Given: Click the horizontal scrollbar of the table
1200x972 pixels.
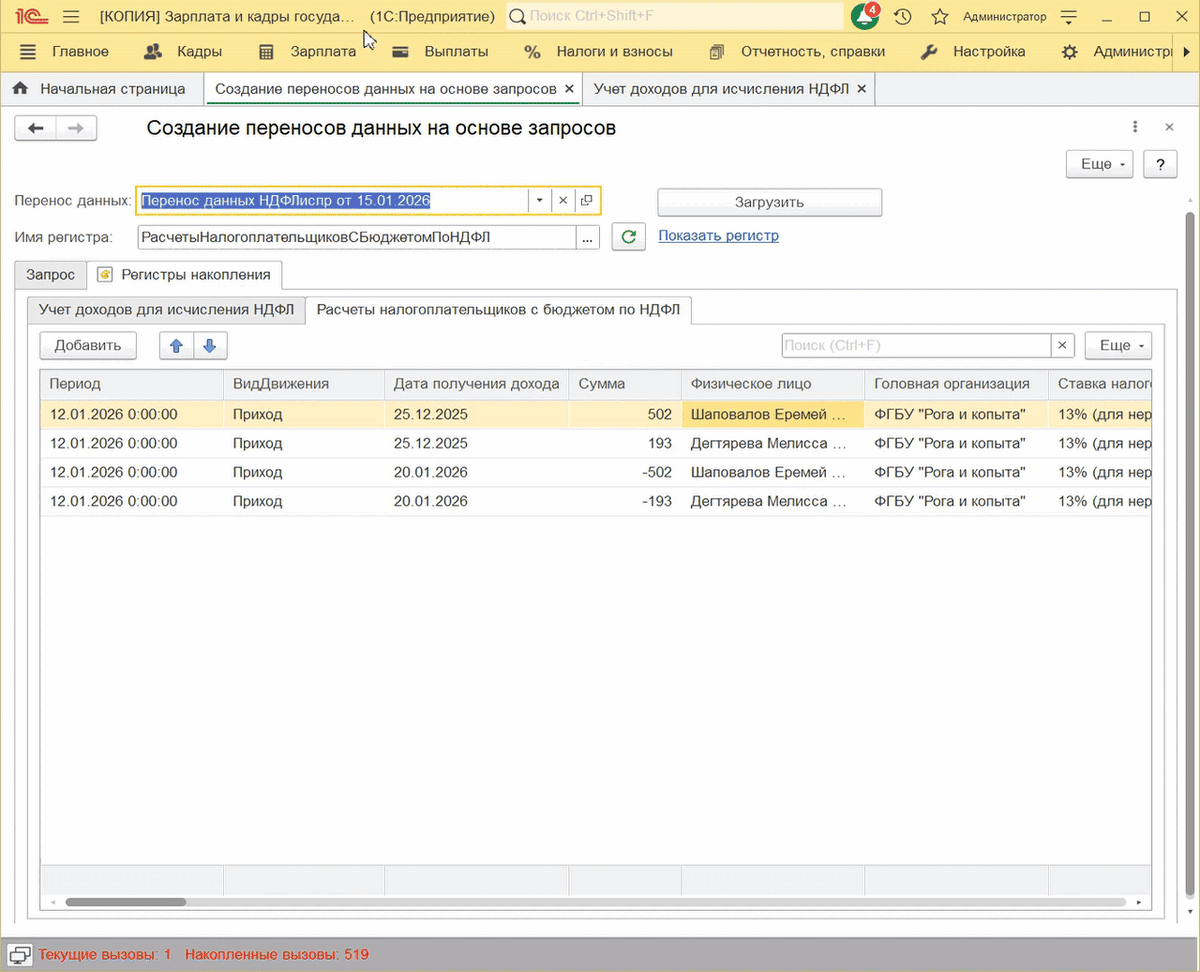Looking at the screenshot, I should [125, 902].
